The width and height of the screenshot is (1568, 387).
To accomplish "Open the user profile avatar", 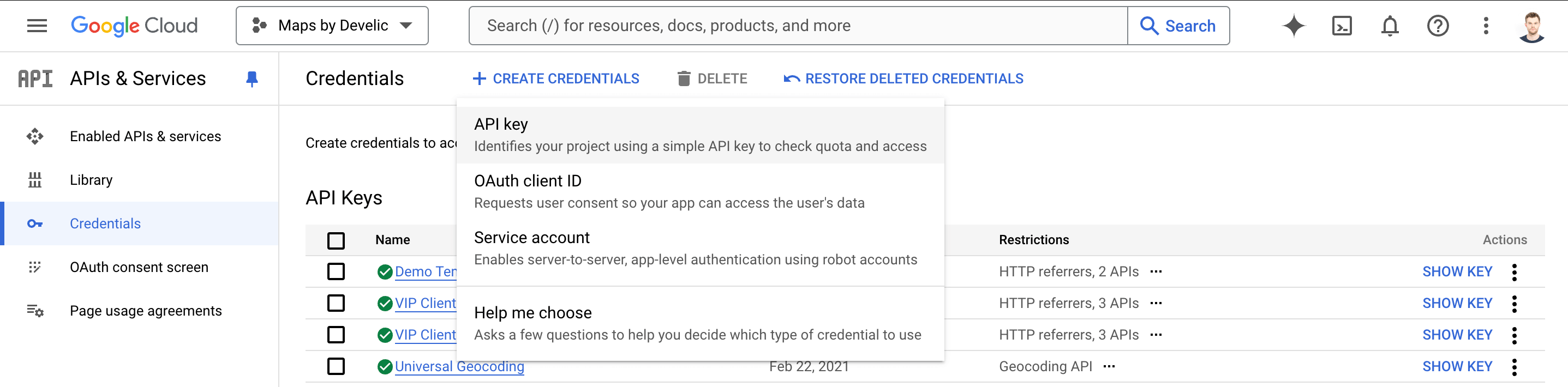I will 1532,26.
